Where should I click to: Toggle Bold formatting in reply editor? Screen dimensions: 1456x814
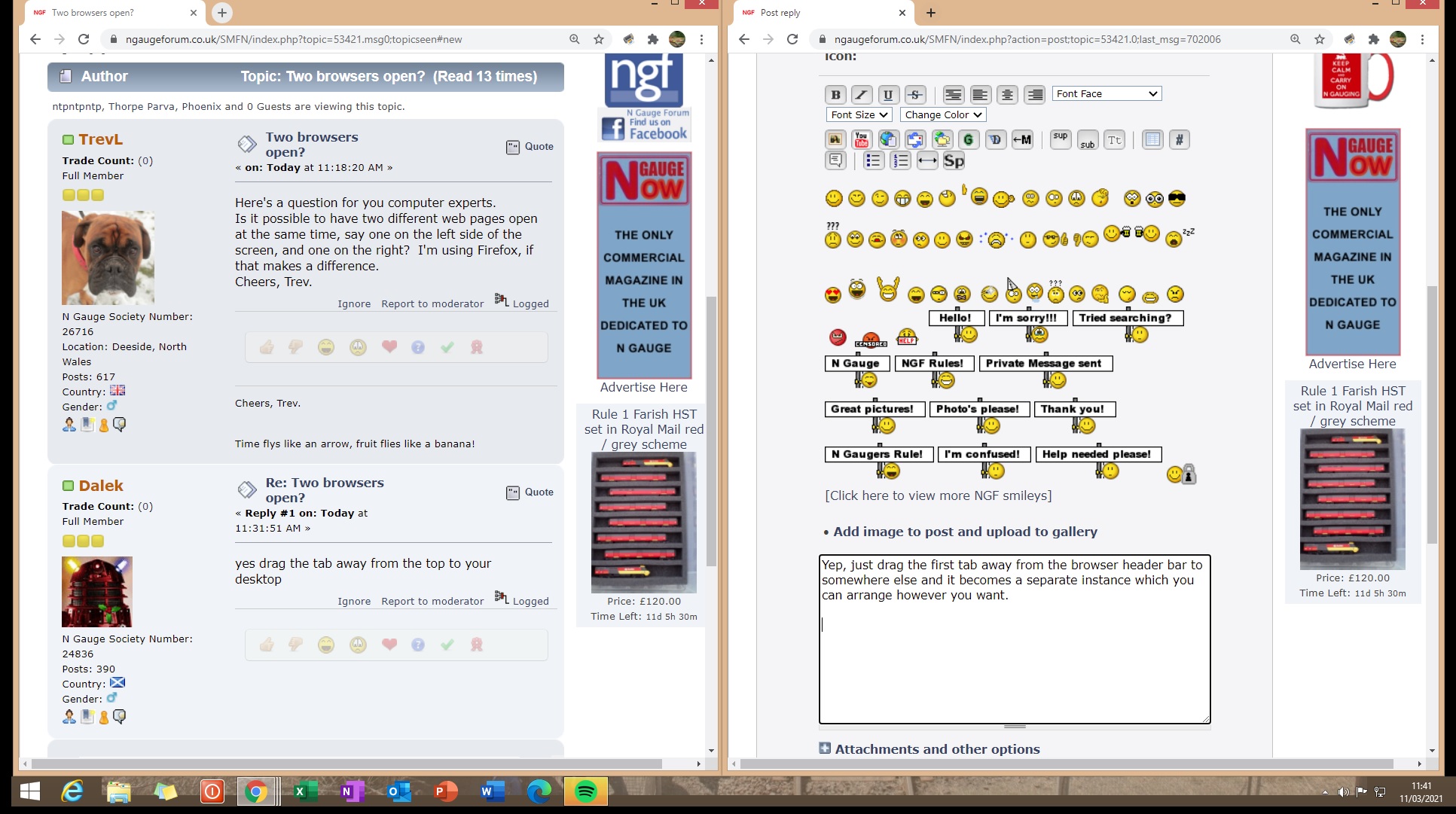click(x=835, y=95)
